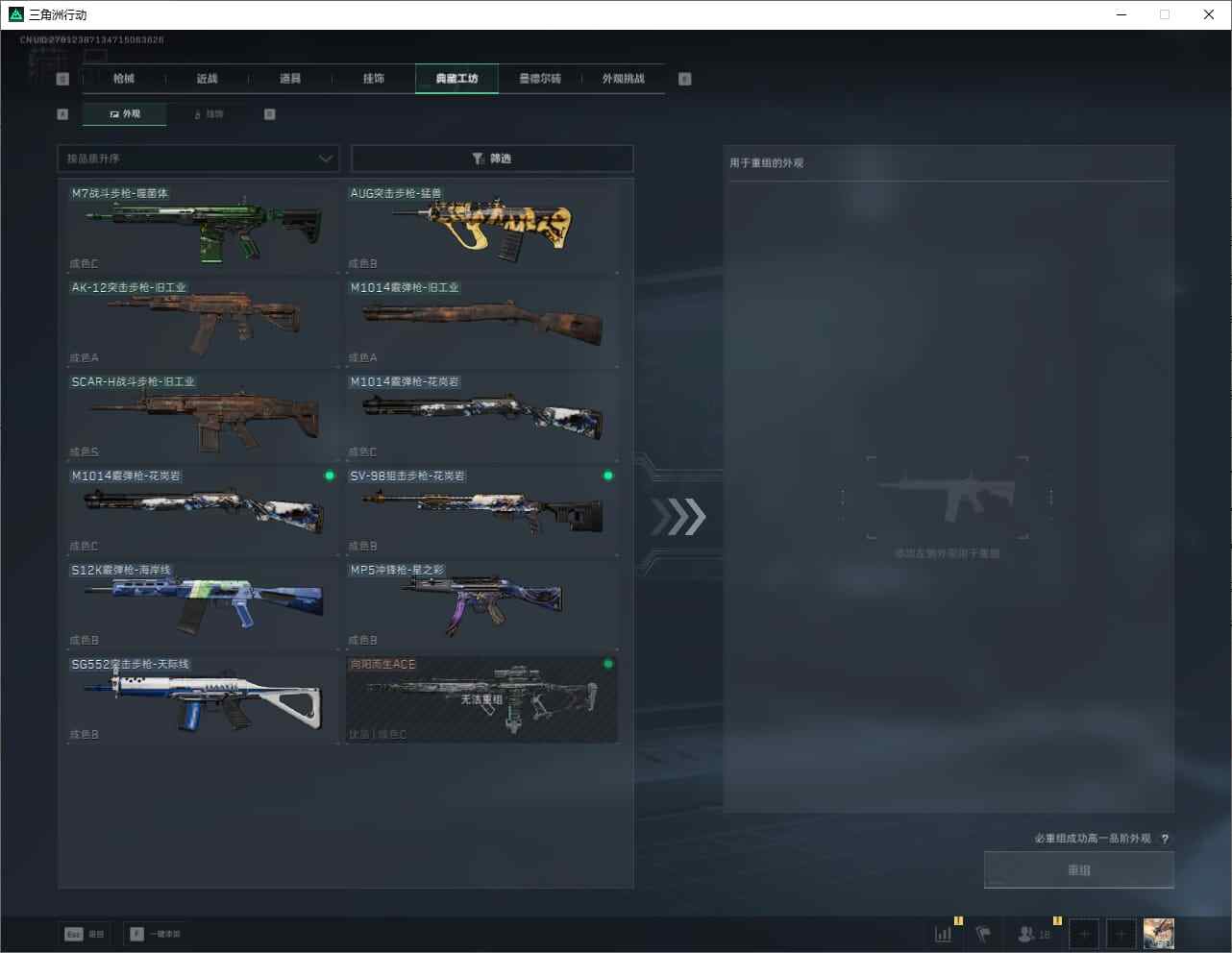Screen dimensions: 1232x953
Task: Open the bar chart stats icon
Action: click(944, 934)
